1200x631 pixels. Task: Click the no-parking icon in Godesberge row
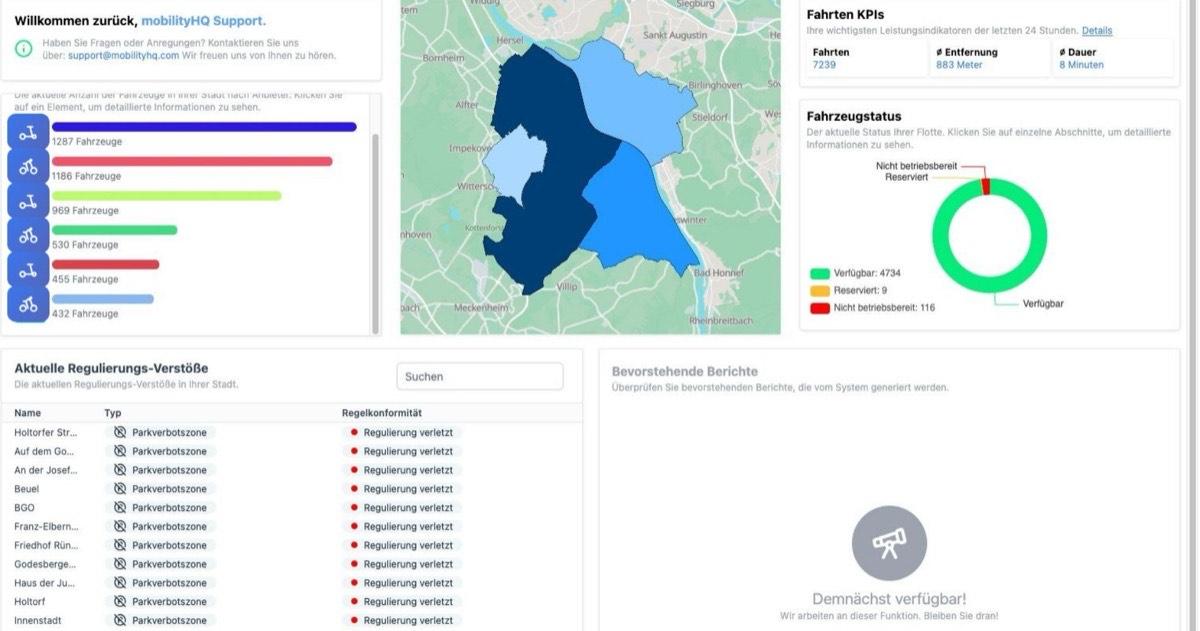(x=120, y=564)
